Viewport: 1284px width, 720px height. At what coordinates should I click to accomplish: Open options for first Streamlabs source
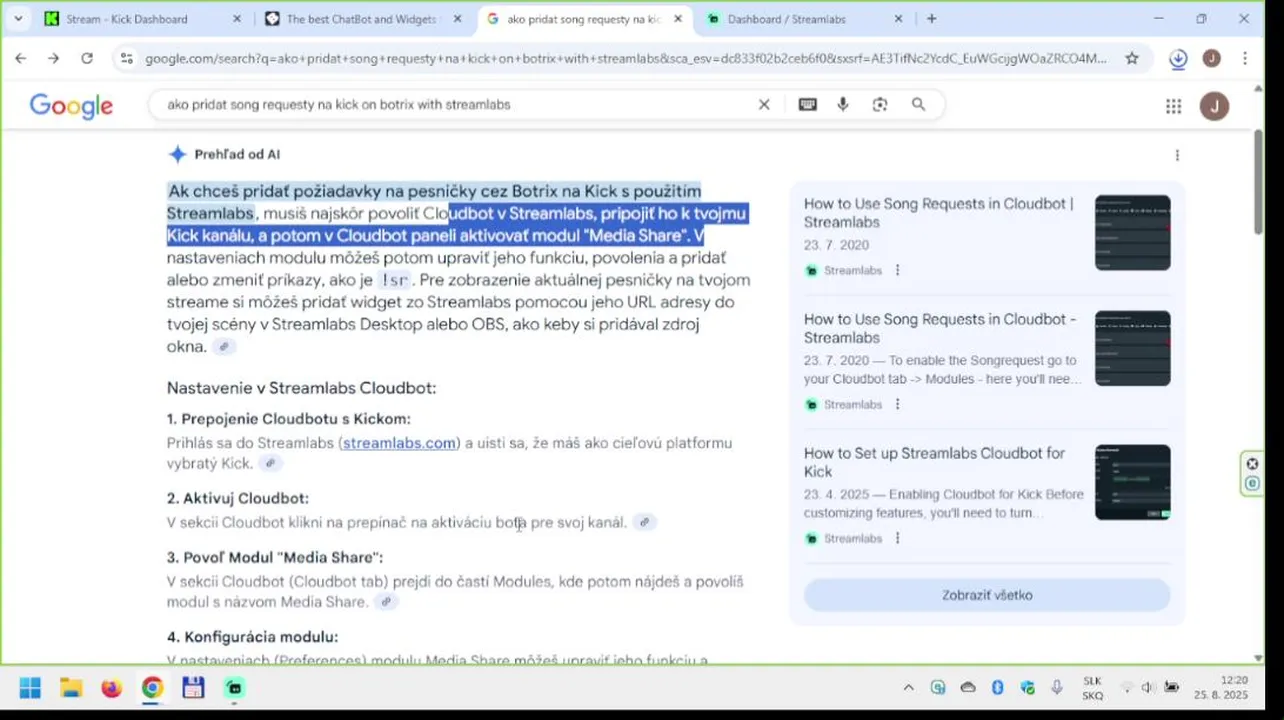tap(897, 270)
